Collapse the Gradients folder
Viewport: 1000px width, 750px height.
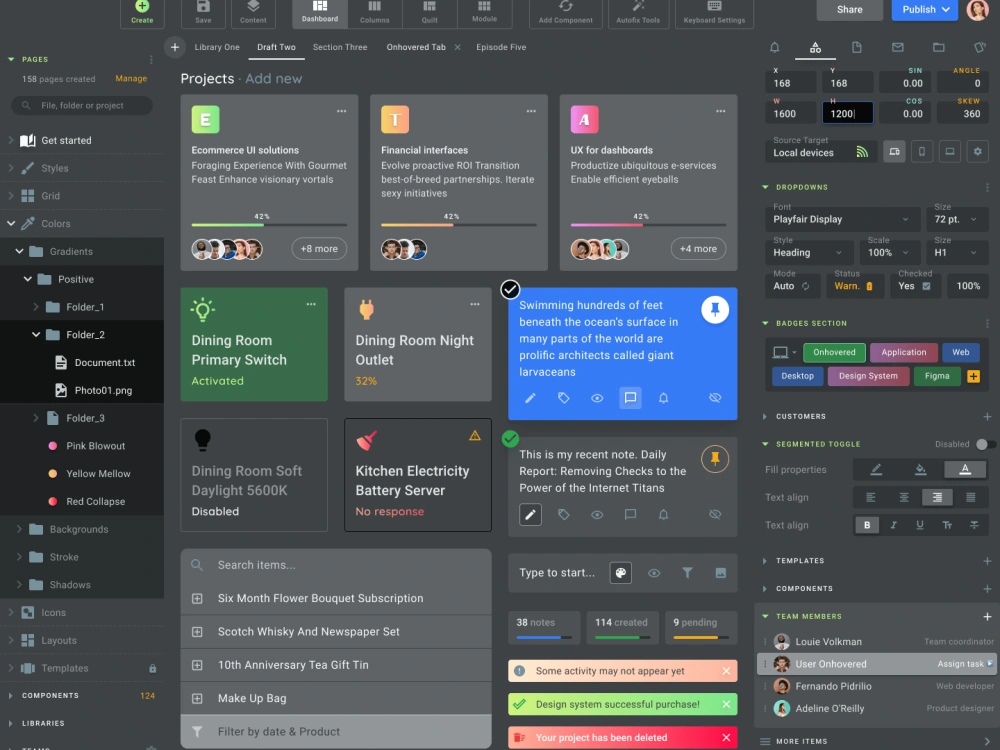click(20, 251)
